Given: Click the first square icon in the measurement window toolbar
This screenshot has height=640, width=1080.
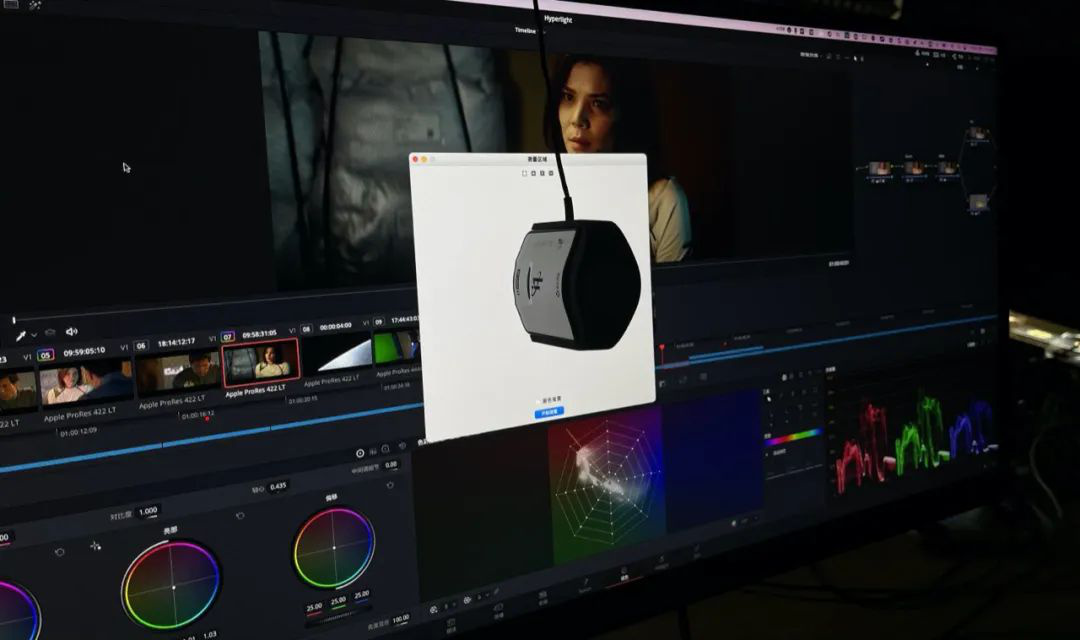Looking at the screenshot, I should 524,174.
